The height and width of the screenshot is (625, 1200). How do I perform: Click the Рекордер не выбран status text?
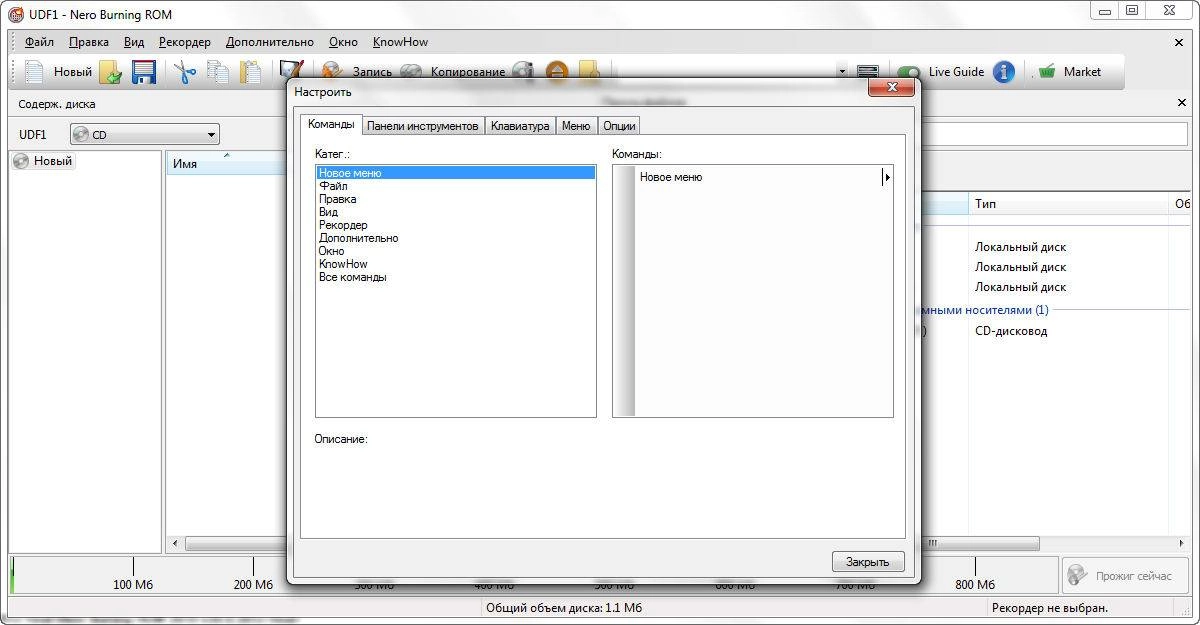pos(1050,608)
